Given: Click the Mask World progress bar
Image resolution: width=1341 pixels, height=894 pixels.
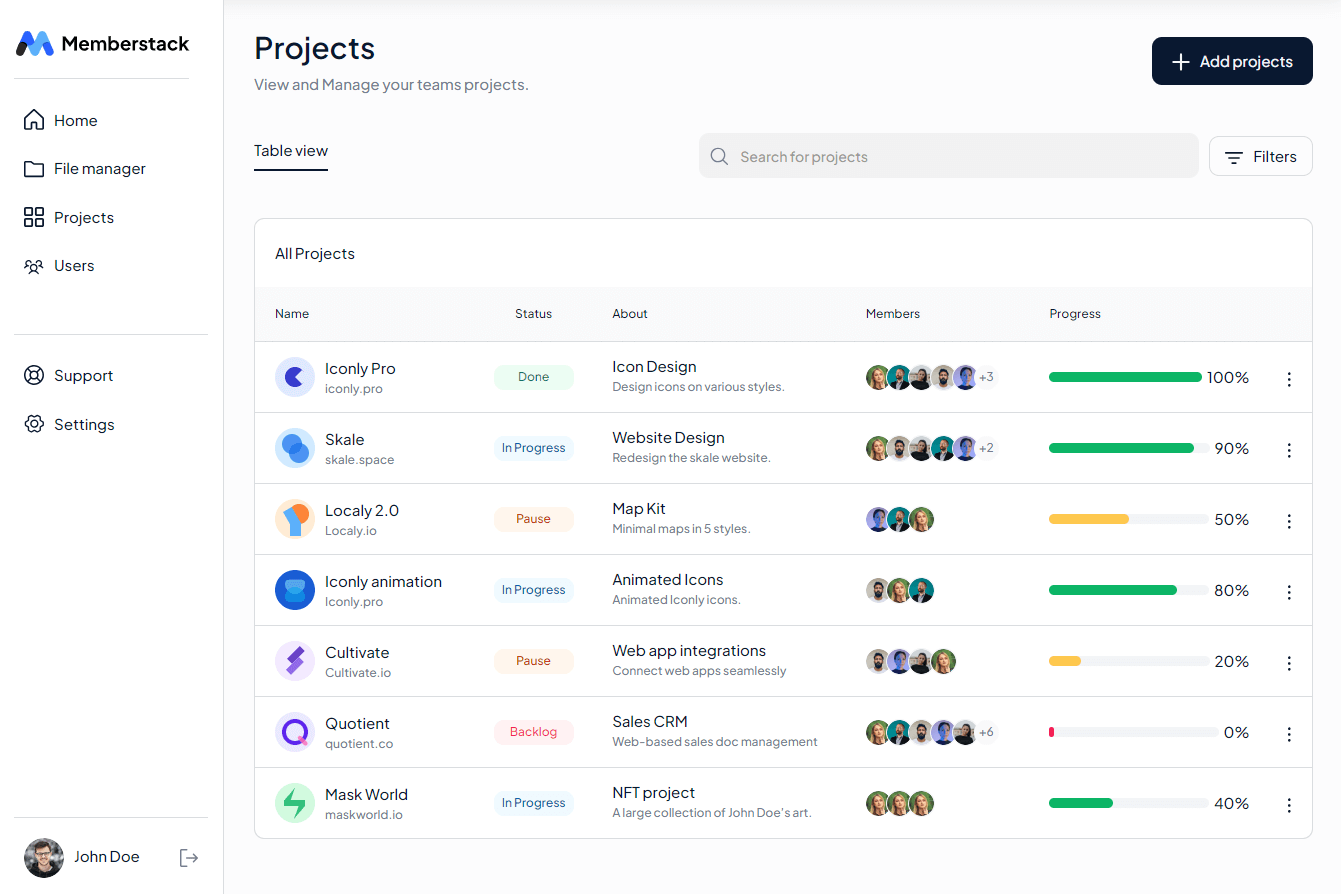Looking at the screenshot, I should 1128,802.
